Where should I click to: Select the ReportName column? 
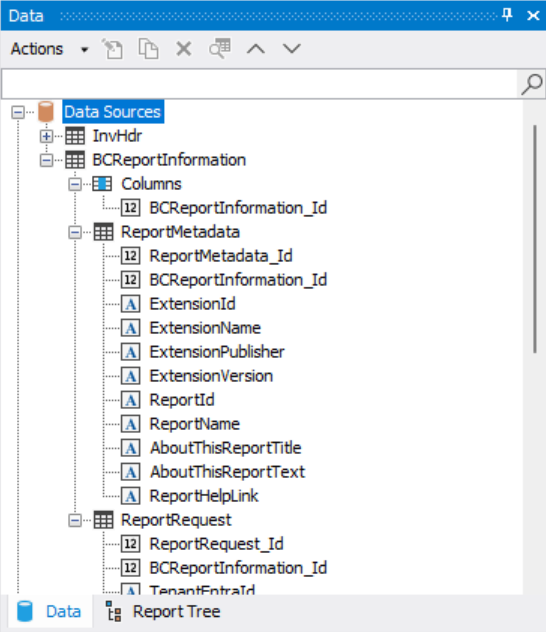[195, 424]
